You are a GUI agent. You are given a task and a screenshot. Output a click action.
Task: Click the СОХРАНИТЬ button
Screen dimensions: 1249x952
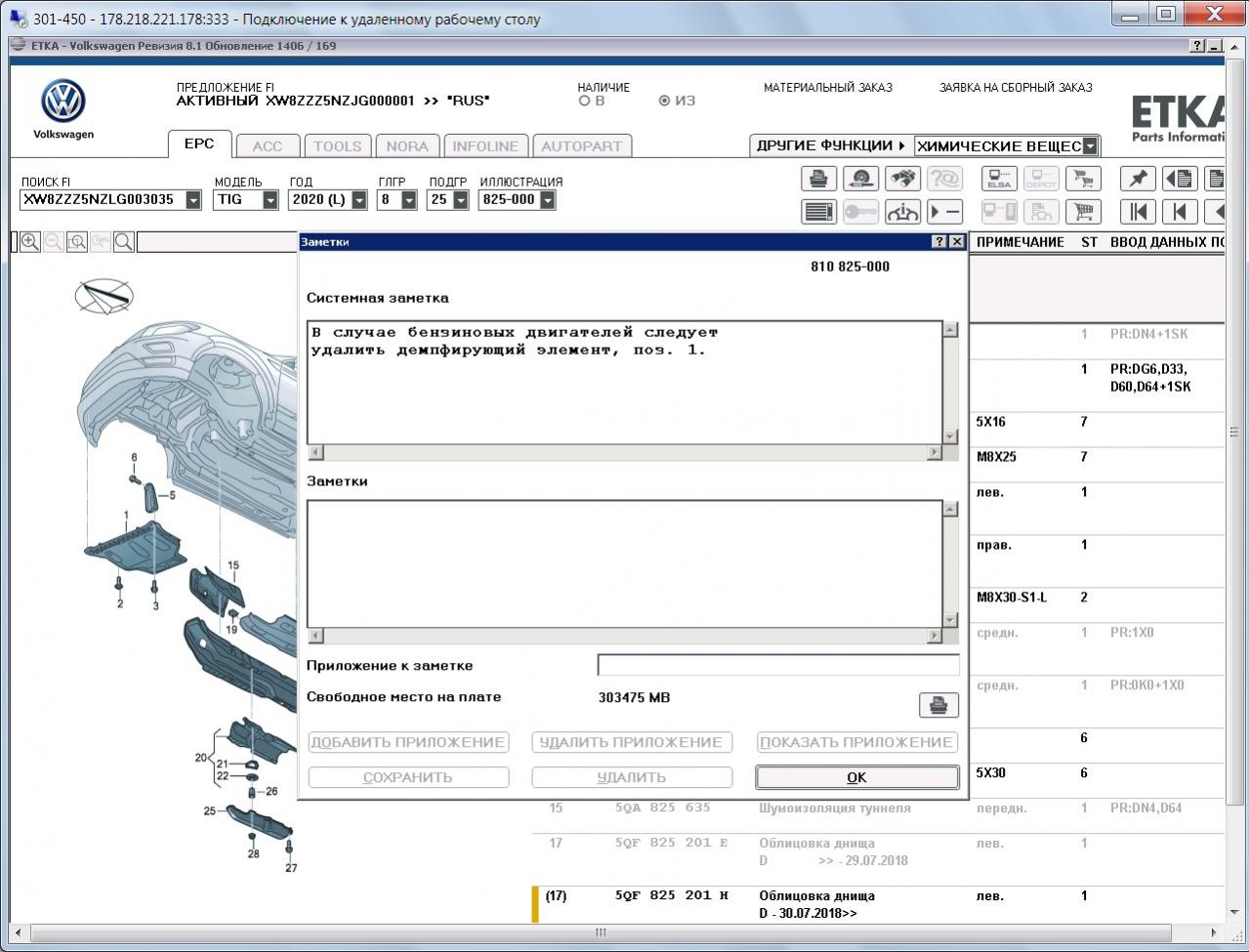pyautogui.click(x=408, y=777)
